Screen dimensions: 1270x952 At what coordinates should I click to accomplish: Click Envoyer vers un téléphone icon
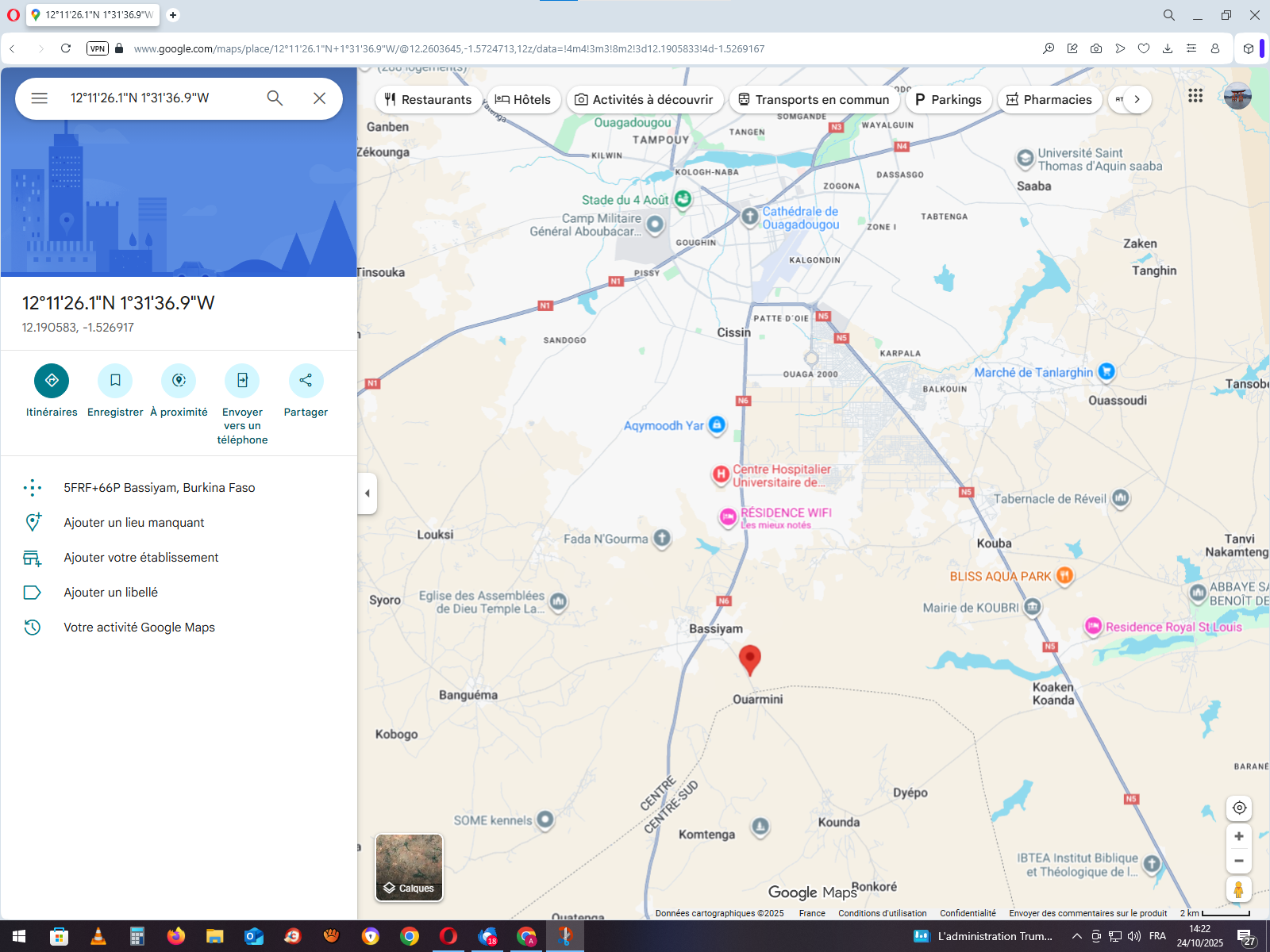pos(242,381)
